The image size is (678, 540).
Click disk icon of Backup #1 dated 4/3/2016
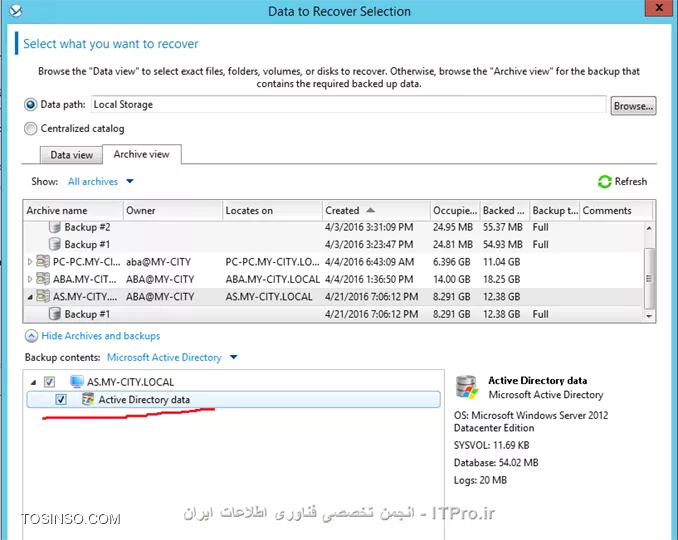click(54, 244)
